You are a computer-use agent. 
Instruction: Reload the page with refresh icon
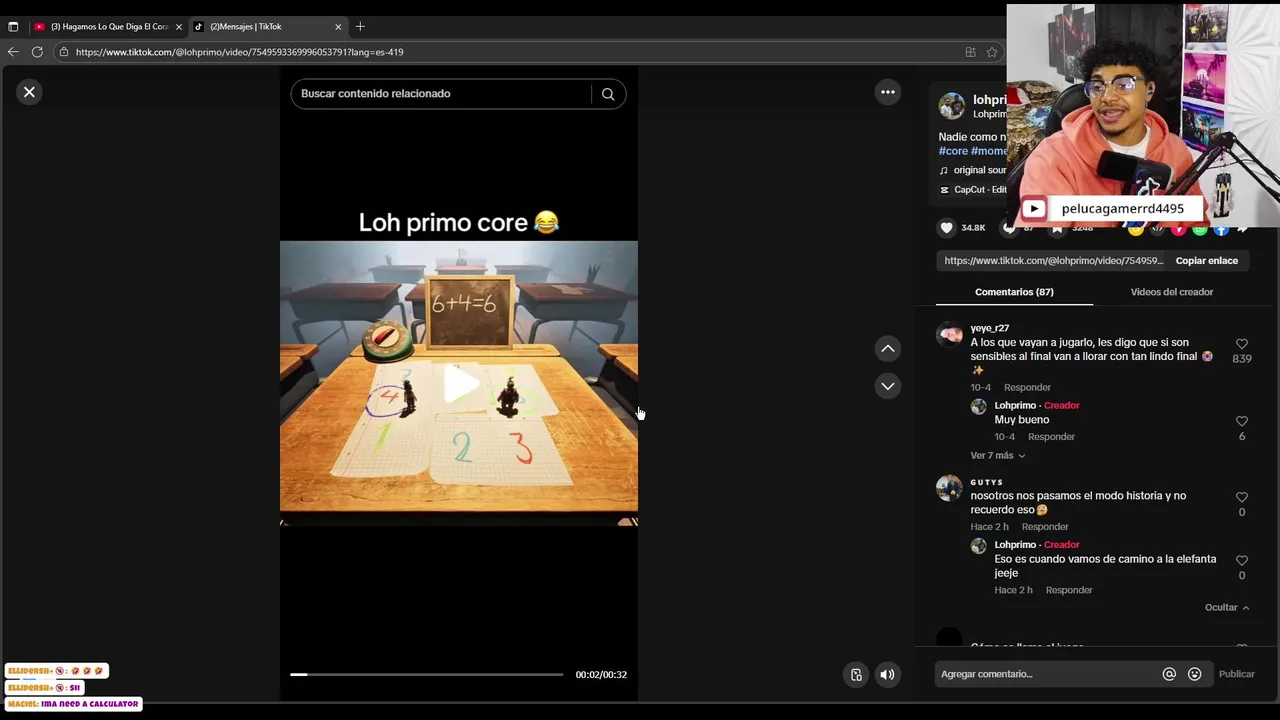(x=37, y=52)
